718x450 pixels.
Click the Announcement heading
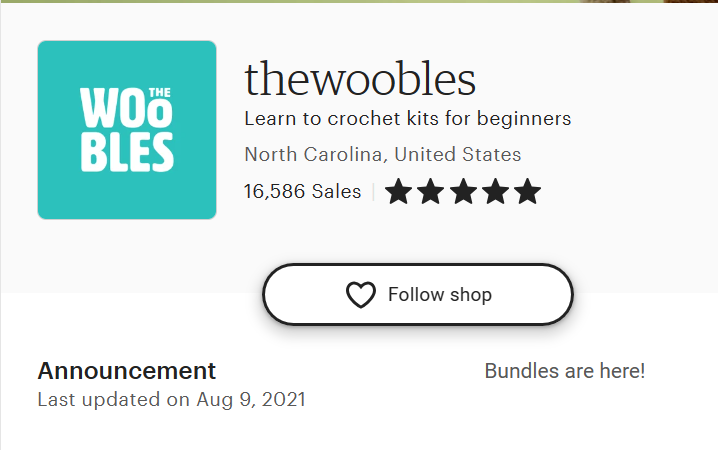pyautogui.click(x=126, y=371)
